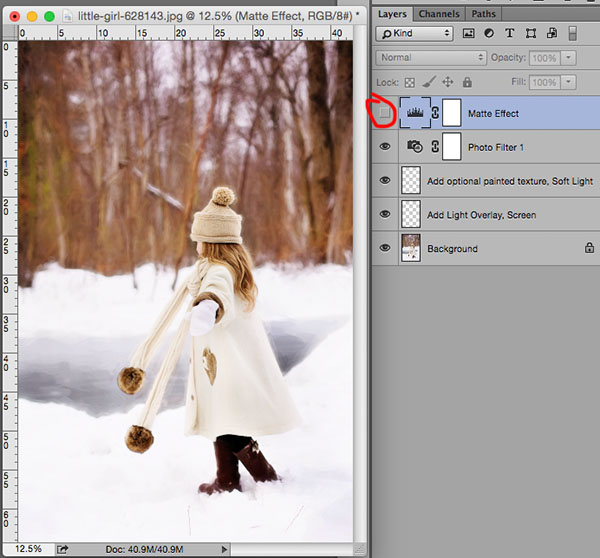The height and width of the screenshot is (558, 600).
Task: Open the Kind filter dropdown
Action: click(415, 34)
